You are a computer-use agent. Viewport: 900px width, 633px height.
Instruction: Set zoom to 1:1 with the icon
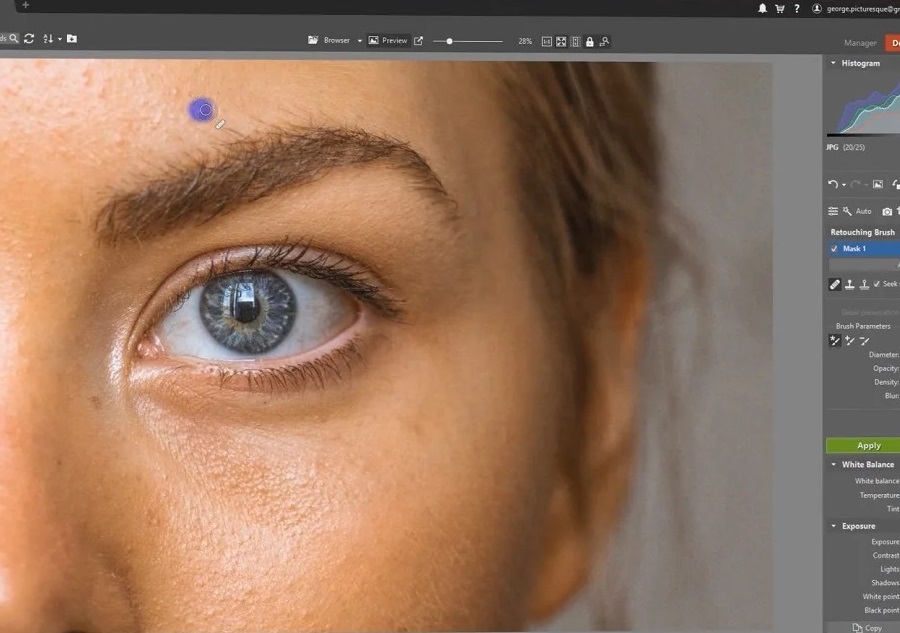pos(546,41)
